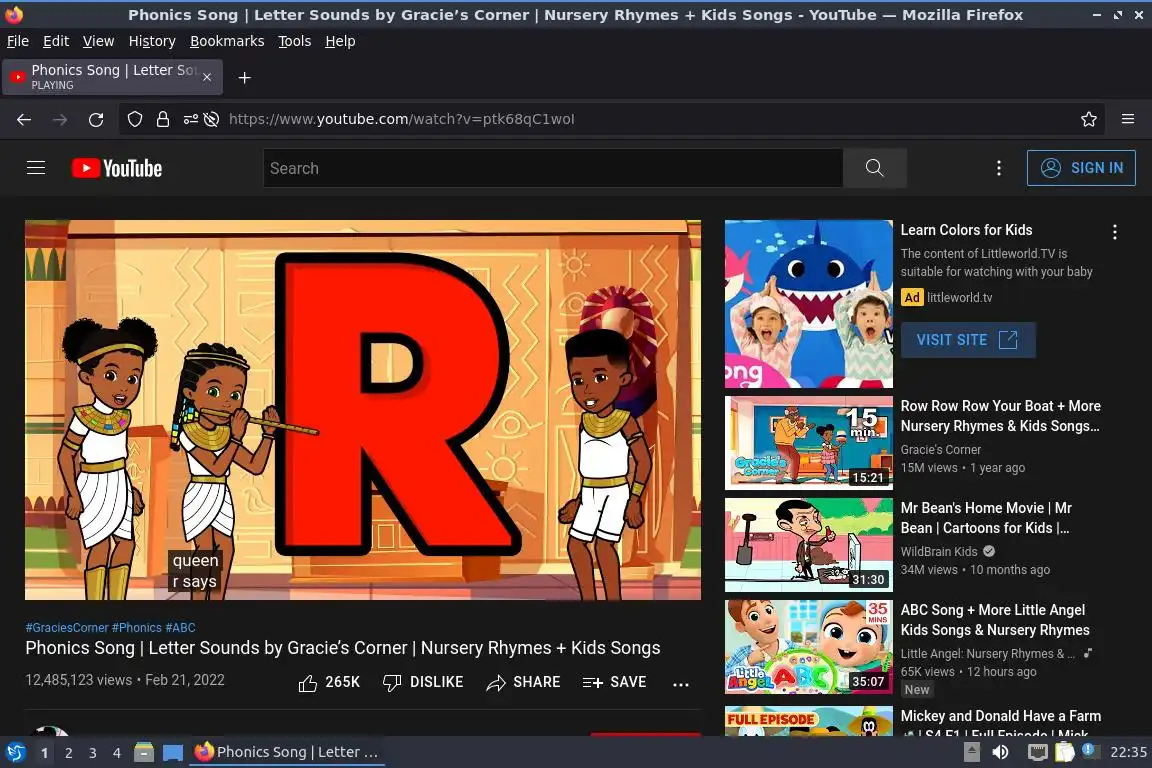Open the Help menu
This screenshot has width=1152, height=768.
coord(340,41)
